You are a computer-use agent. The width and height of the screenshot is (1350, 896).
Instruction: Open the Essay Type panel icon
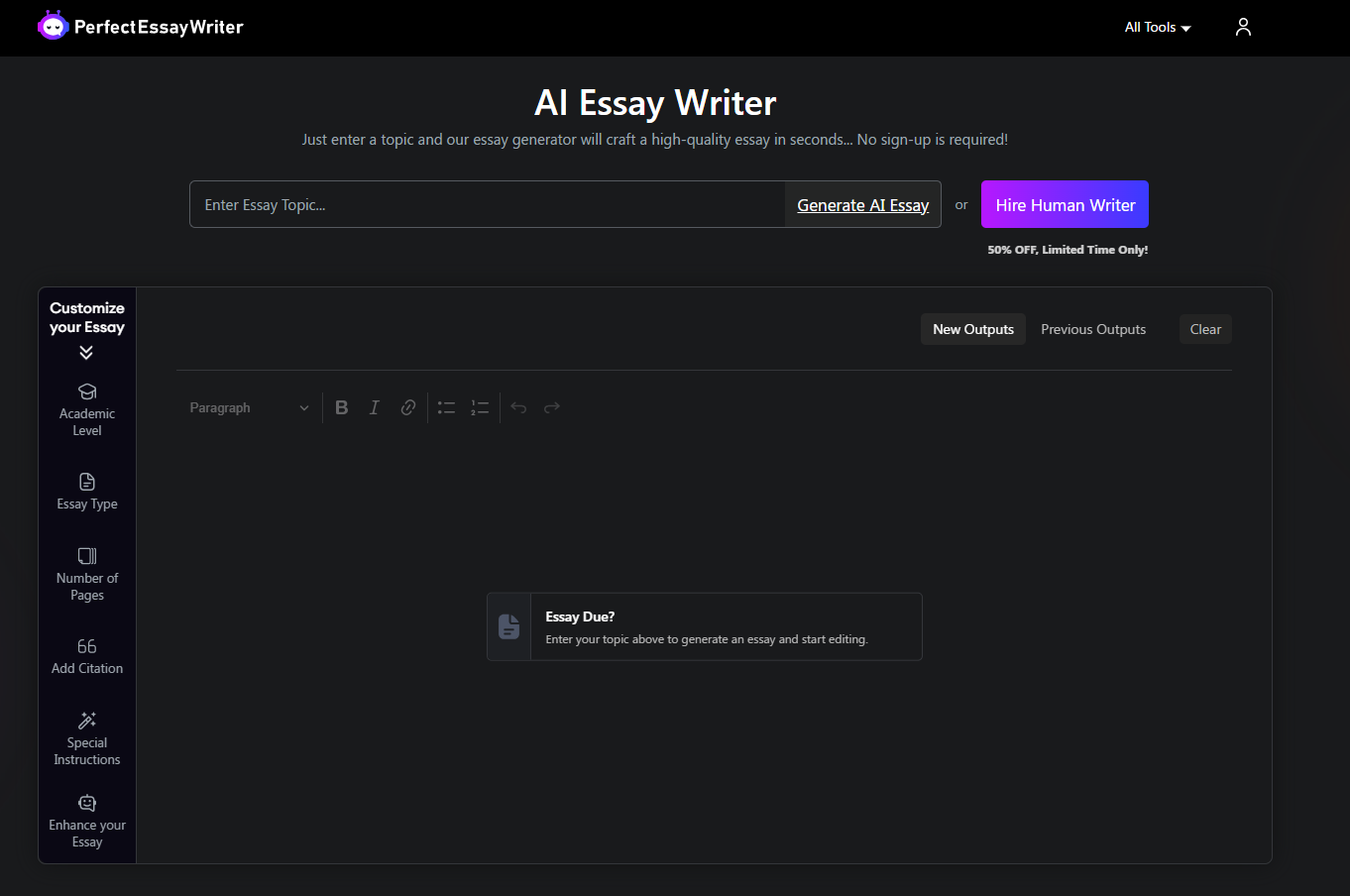pos(86,482)
